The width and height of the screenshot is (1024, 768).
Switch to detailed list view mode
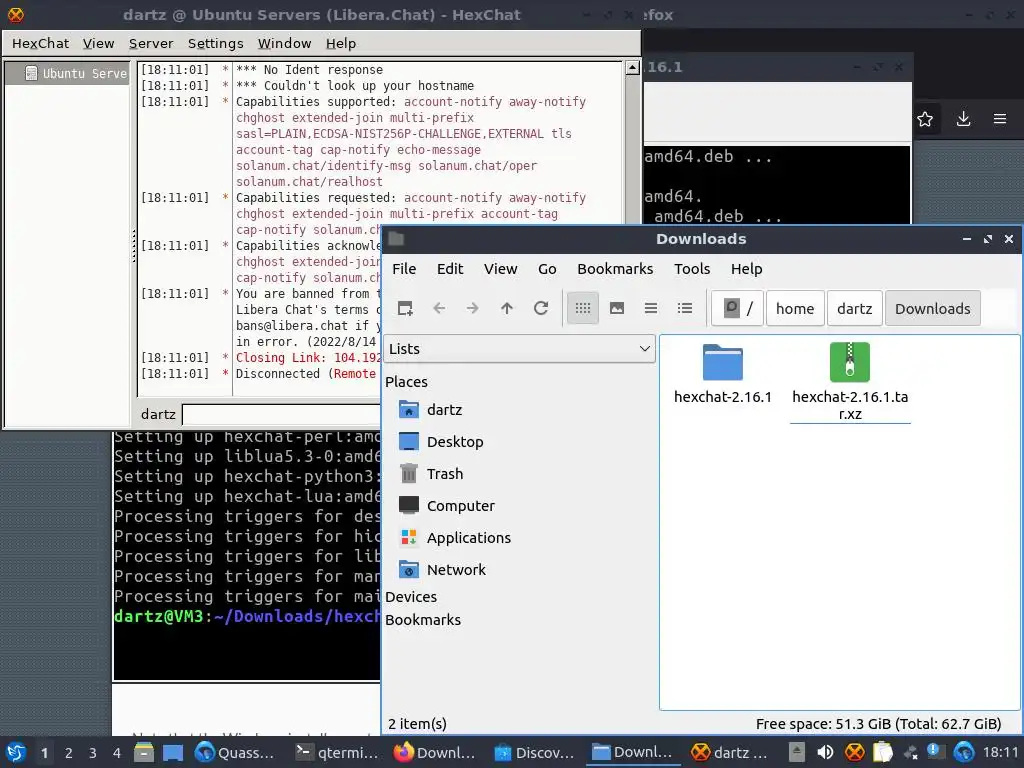pyautogui.click(x=684, y=308)
